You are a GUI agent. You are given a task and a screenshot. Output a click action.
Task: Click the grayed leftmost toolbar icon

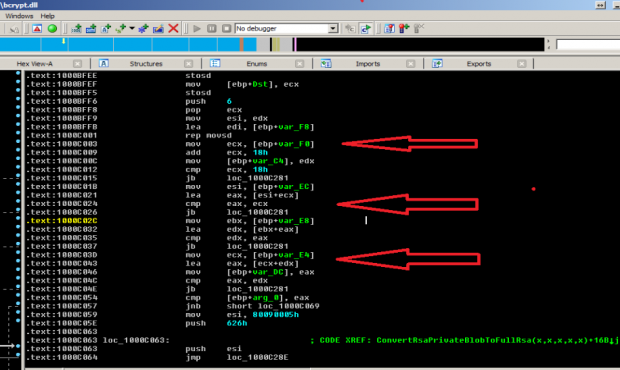pyautogui.click(x=14, y=29)
